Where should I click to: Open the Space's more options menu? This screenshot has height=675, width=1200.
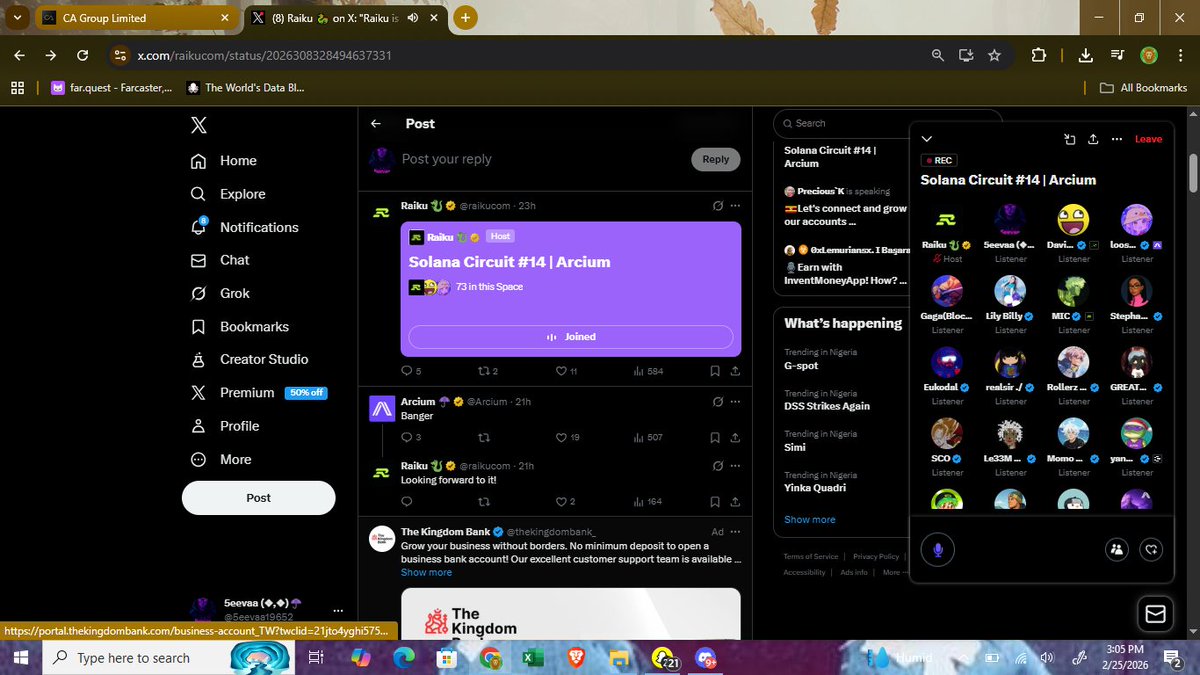[1116, 139]
